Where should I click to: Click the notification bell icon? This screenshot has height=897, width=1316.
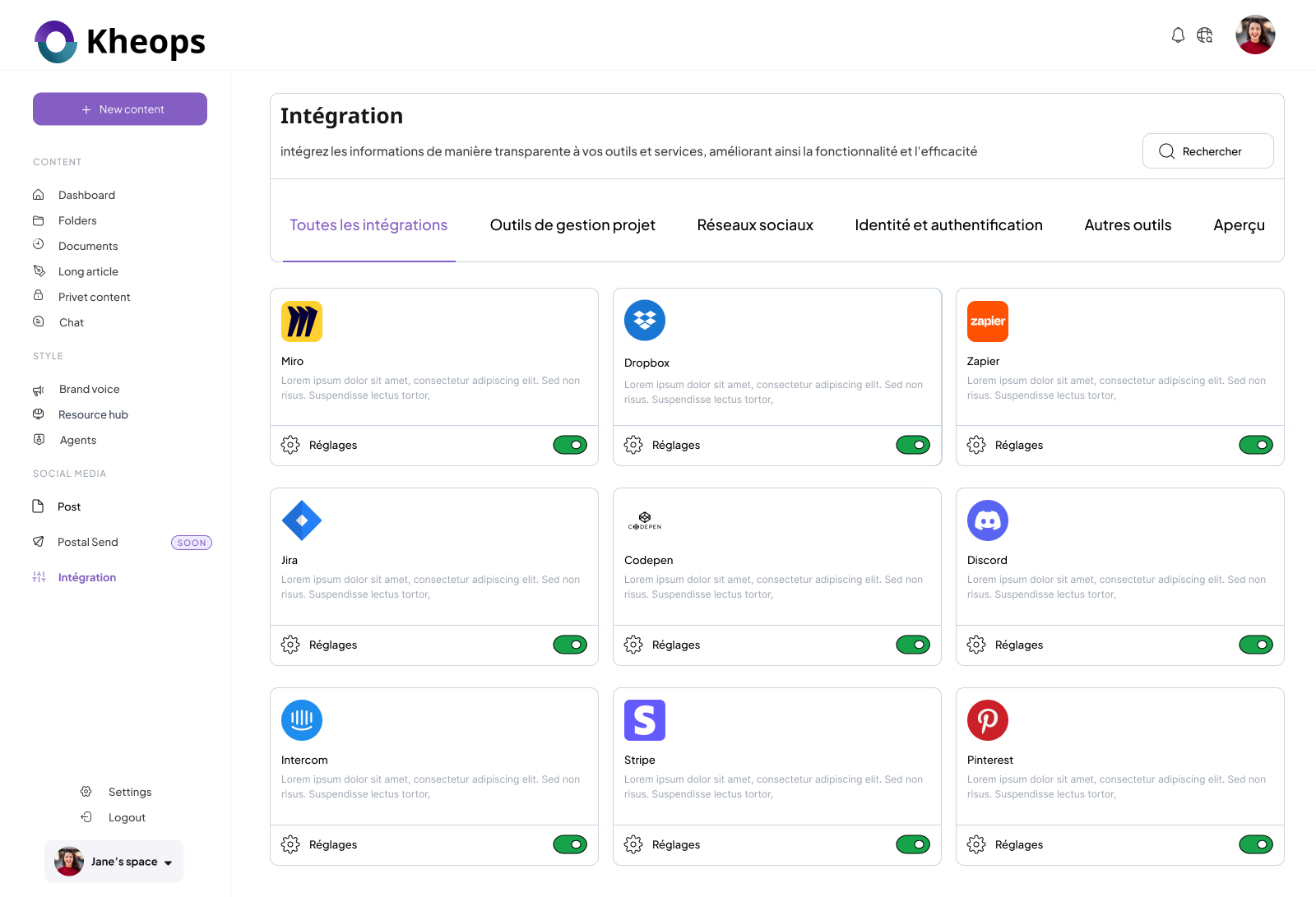click(1178, 35)
